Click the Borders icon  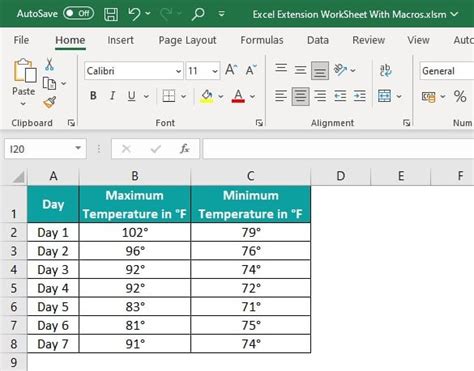[169, 96]
